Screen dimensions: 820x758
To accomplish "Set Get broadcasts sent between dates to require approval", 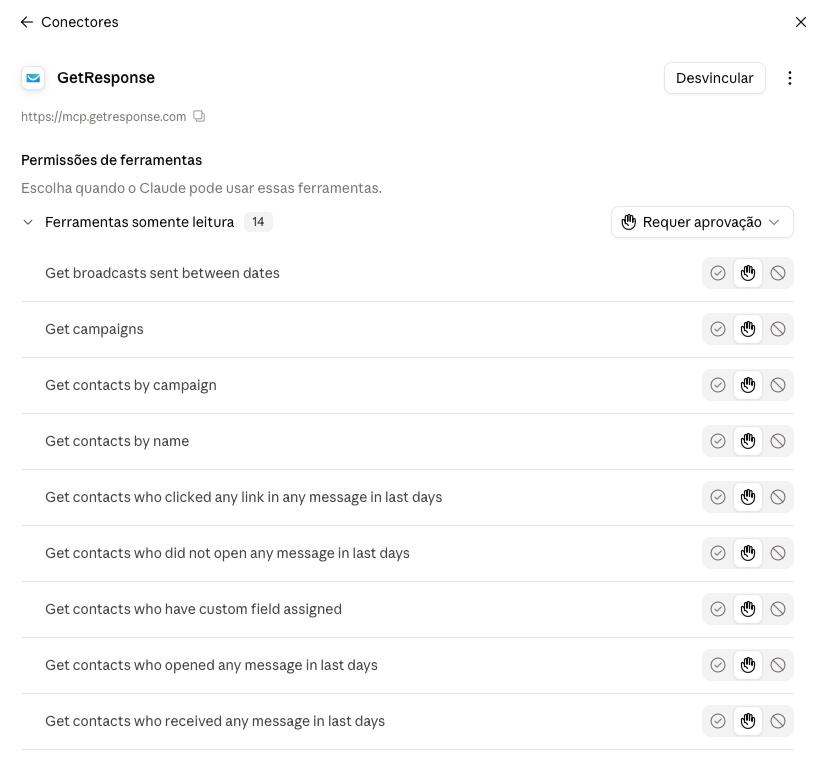I will point(748,273).
